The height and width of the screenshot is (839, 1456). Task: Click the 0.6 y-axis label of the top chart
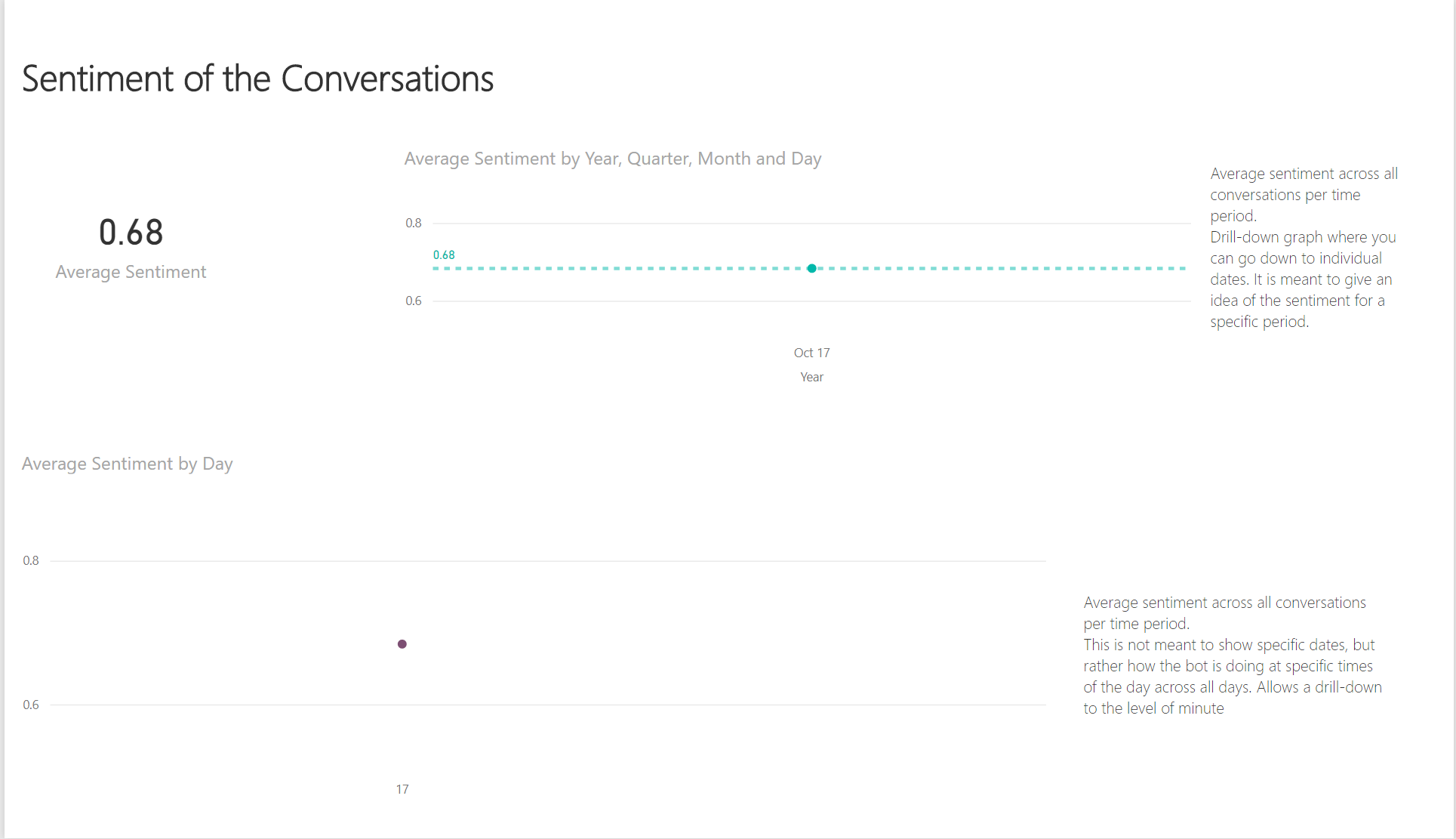click(x=414, y=301)
